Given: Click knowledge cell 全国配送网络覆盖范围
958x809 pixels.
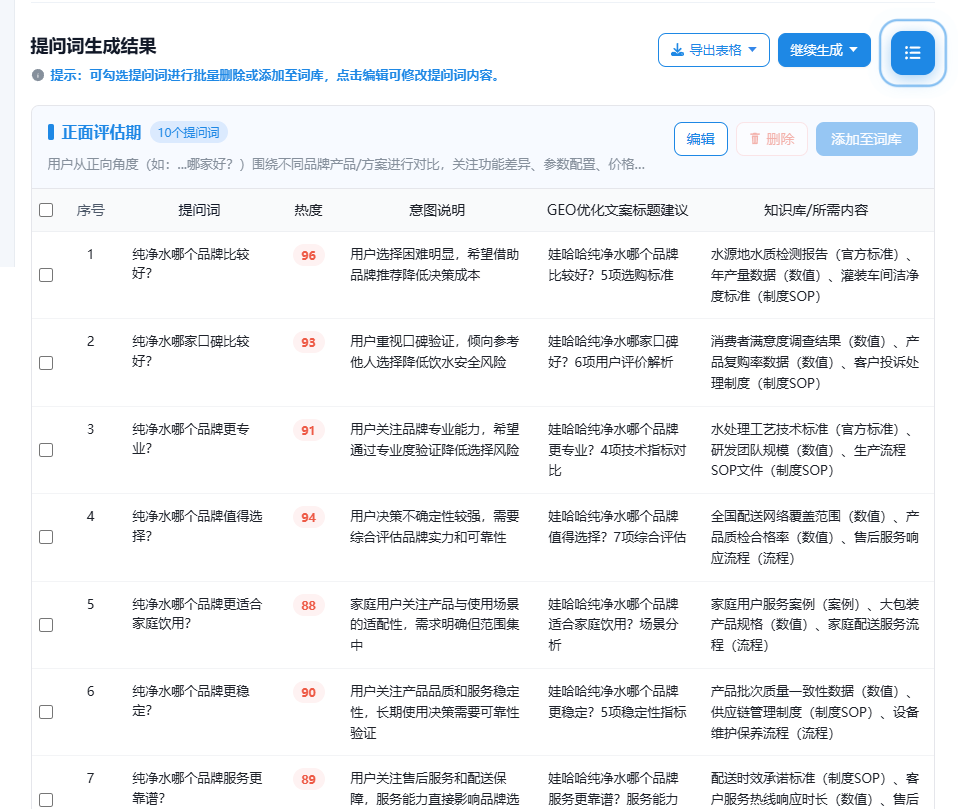Looking at the screenshot, I should (776, 516).
